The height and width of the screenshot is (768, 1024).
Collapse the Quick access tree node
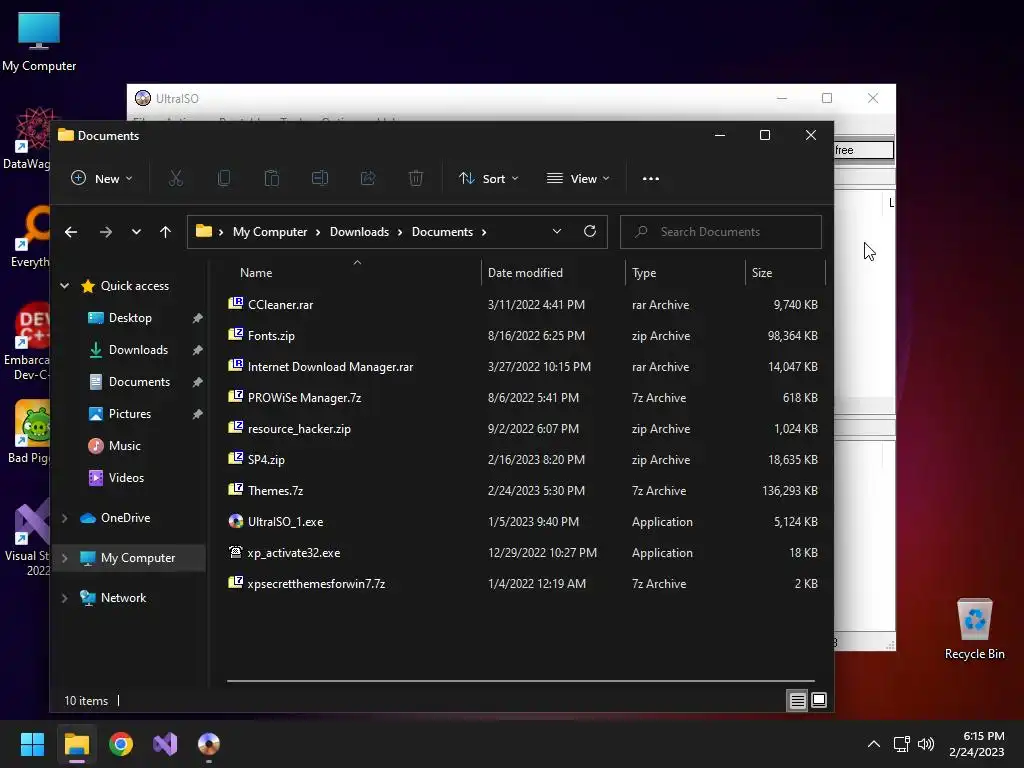(x=65, y=285)
